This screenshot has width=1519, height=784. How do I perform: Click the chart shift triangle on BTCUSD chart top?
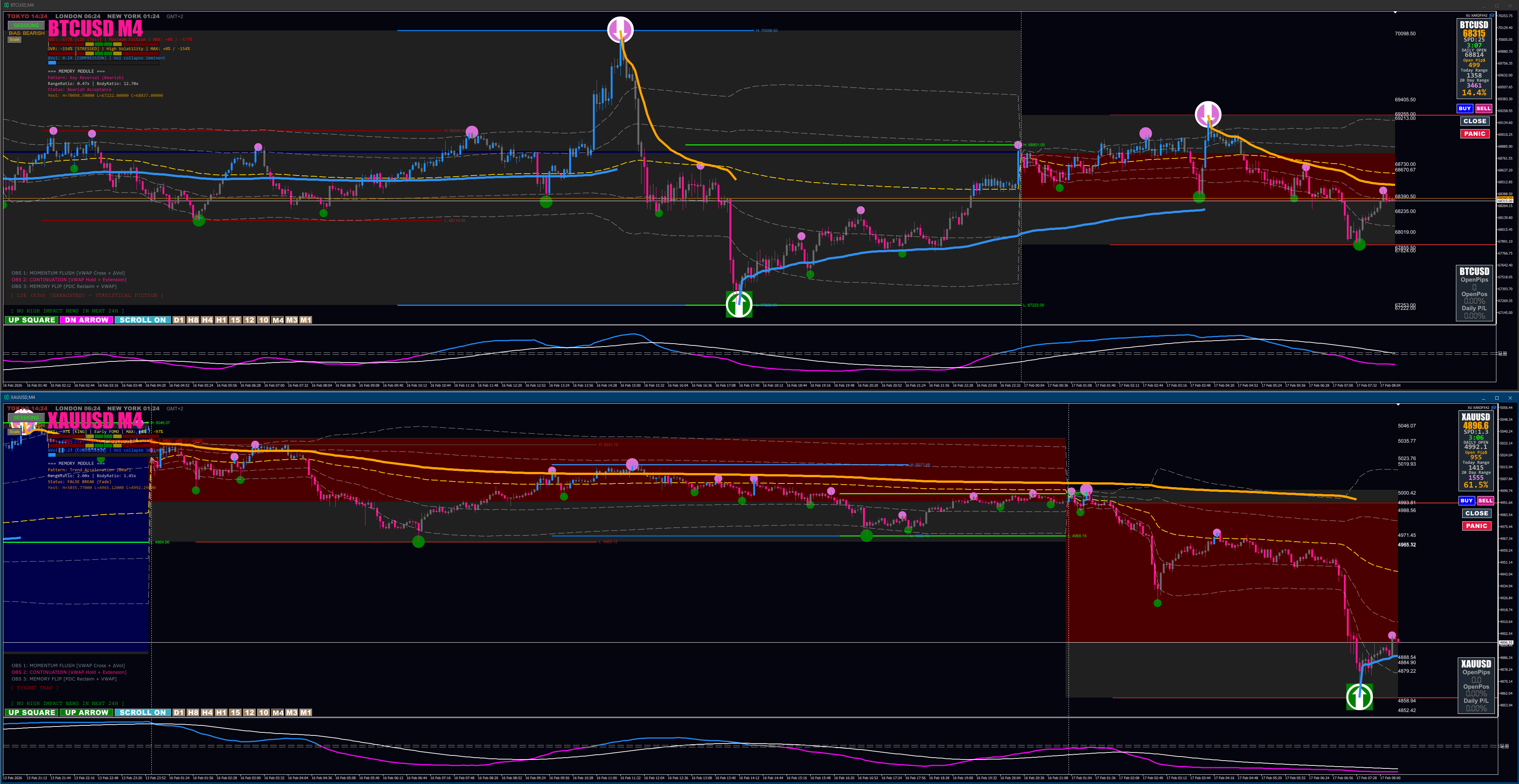[1395, 12]
